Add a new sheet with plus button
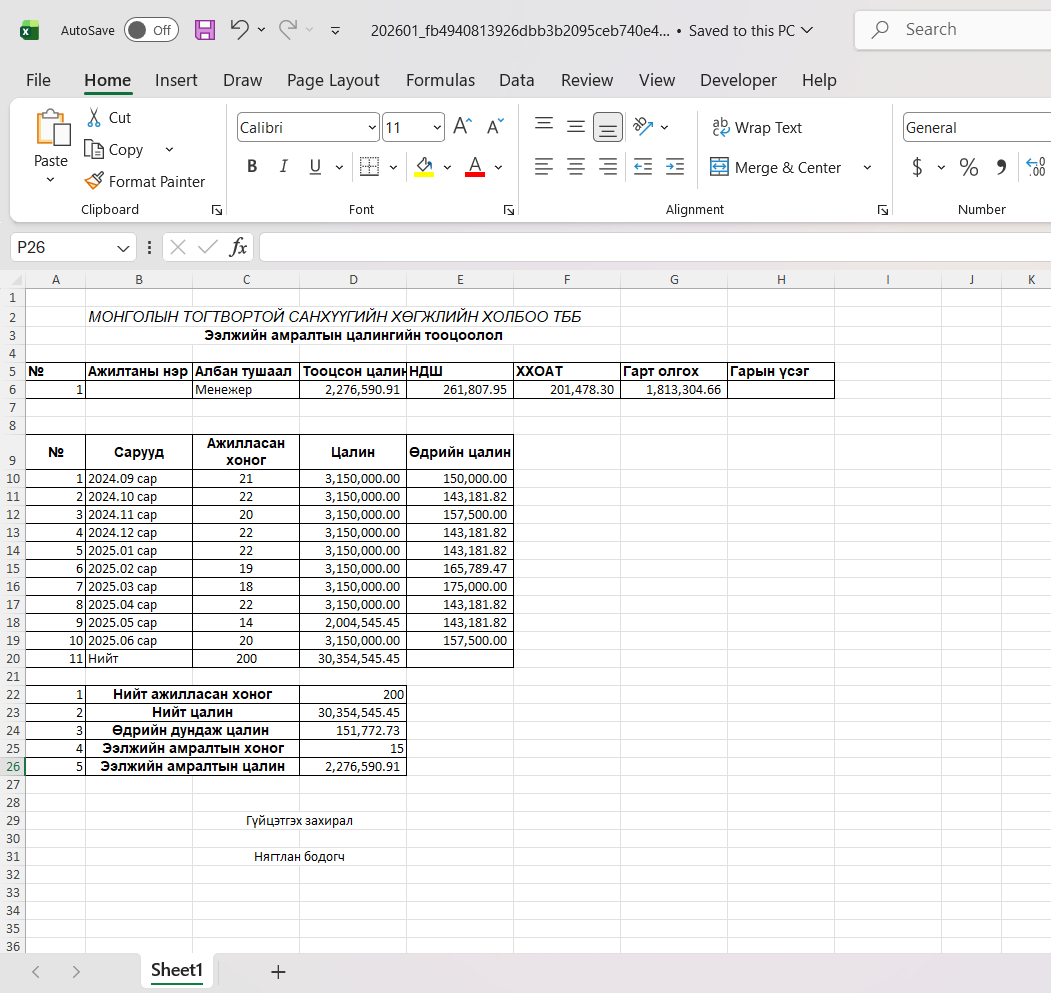 pyautogui.click(x=278, y=971)
